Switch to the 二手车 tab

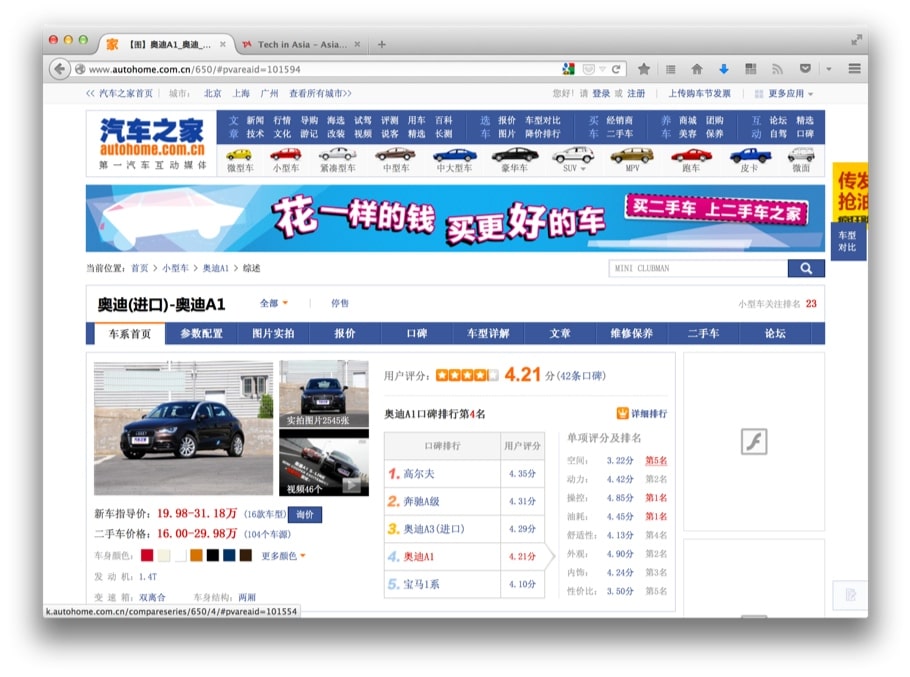703,334
